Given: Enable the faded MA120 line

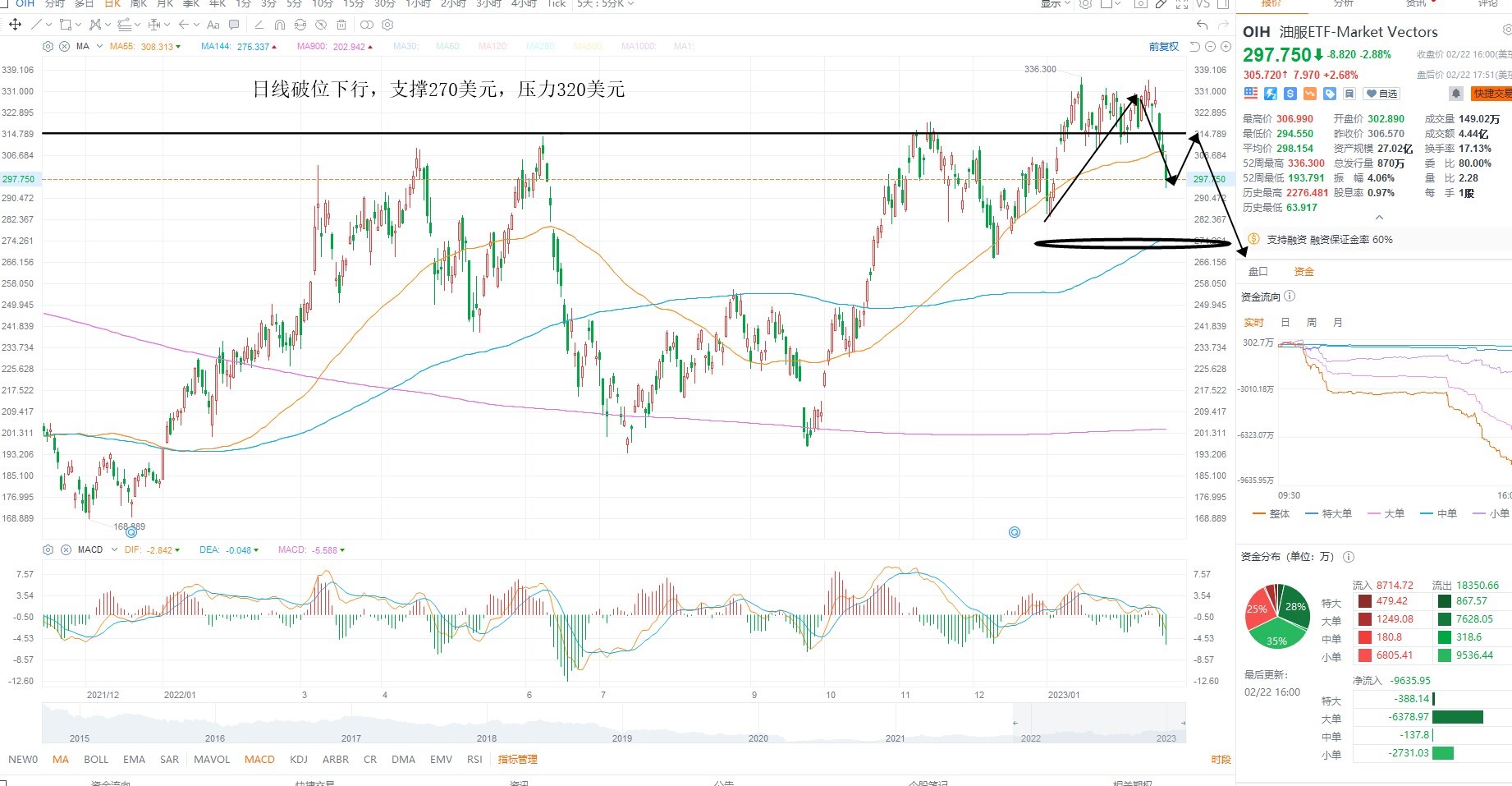Looking at the screenshot, I should click(493, 46).
